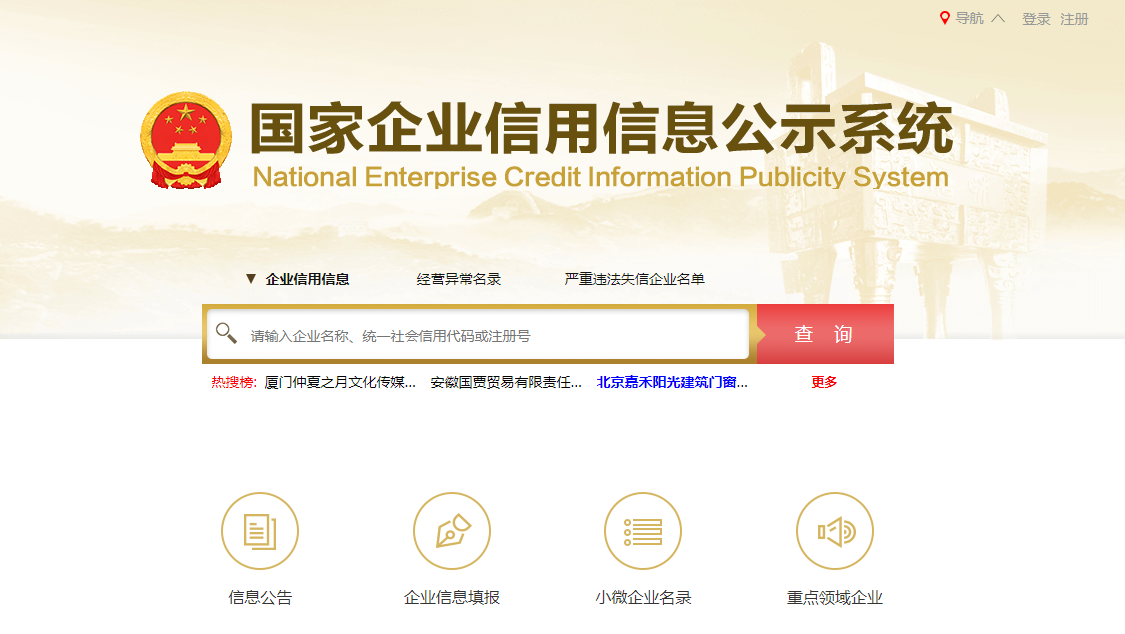
Task: Click the magnifying glass search icon
Action: (227, 334)
